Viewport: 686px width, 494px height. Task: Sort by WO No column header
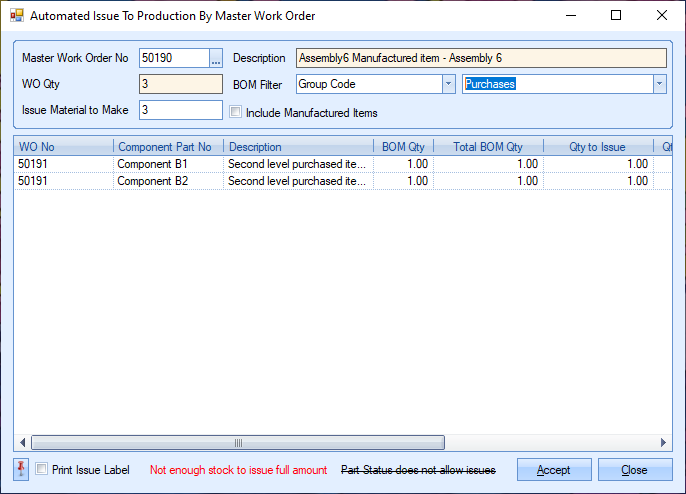click(63, 147)
